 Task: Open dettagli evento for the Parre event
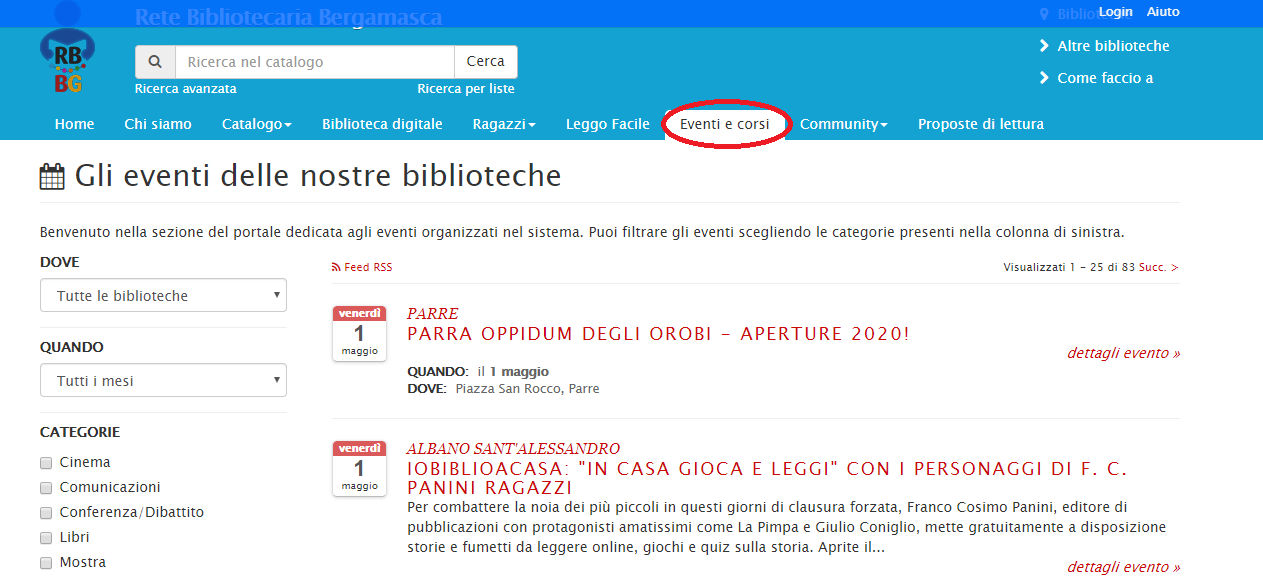(1123, 353)
